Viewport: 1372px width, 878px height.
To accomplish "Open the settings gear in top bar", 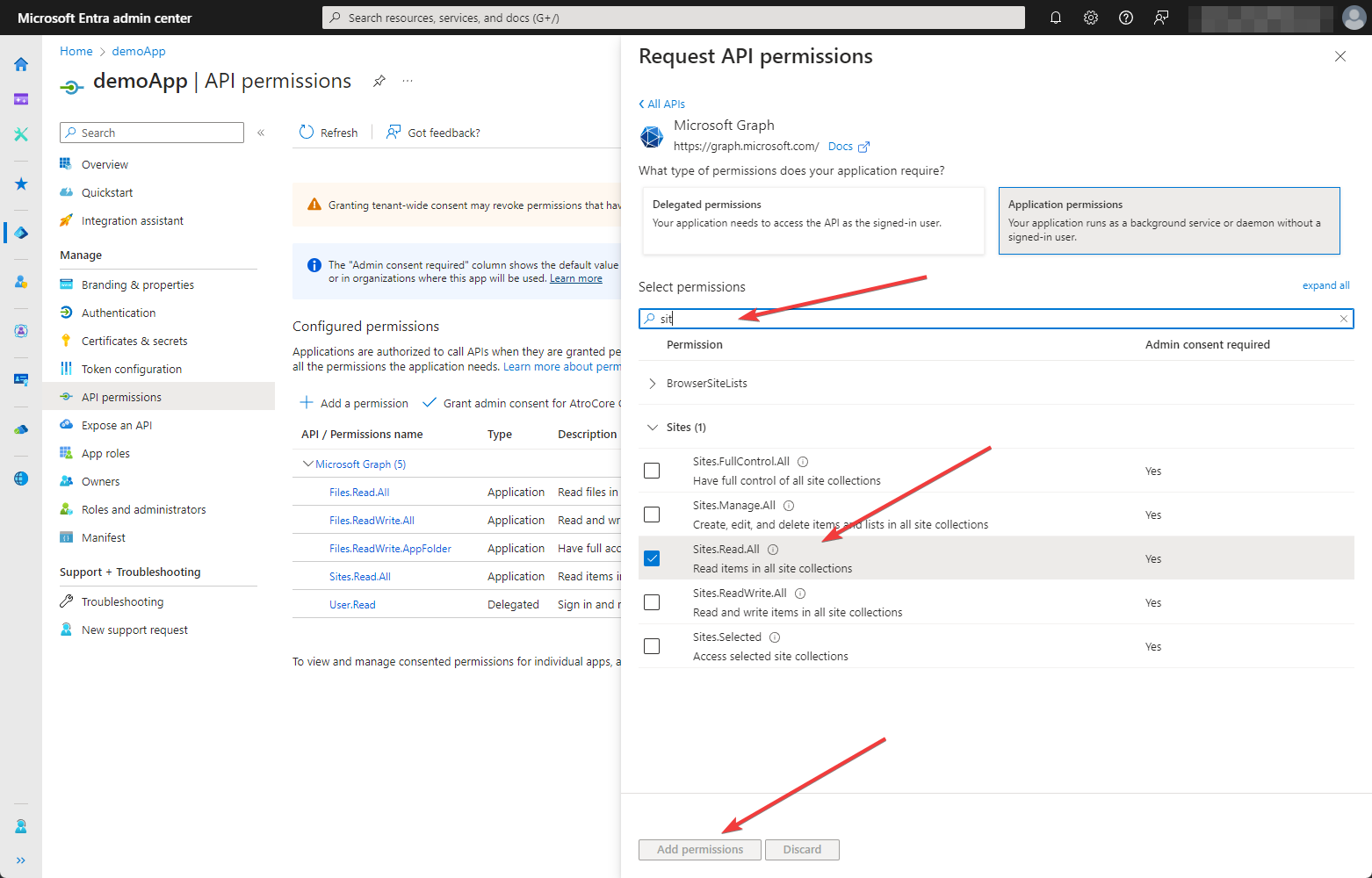I will click(x=1090, y=18).
